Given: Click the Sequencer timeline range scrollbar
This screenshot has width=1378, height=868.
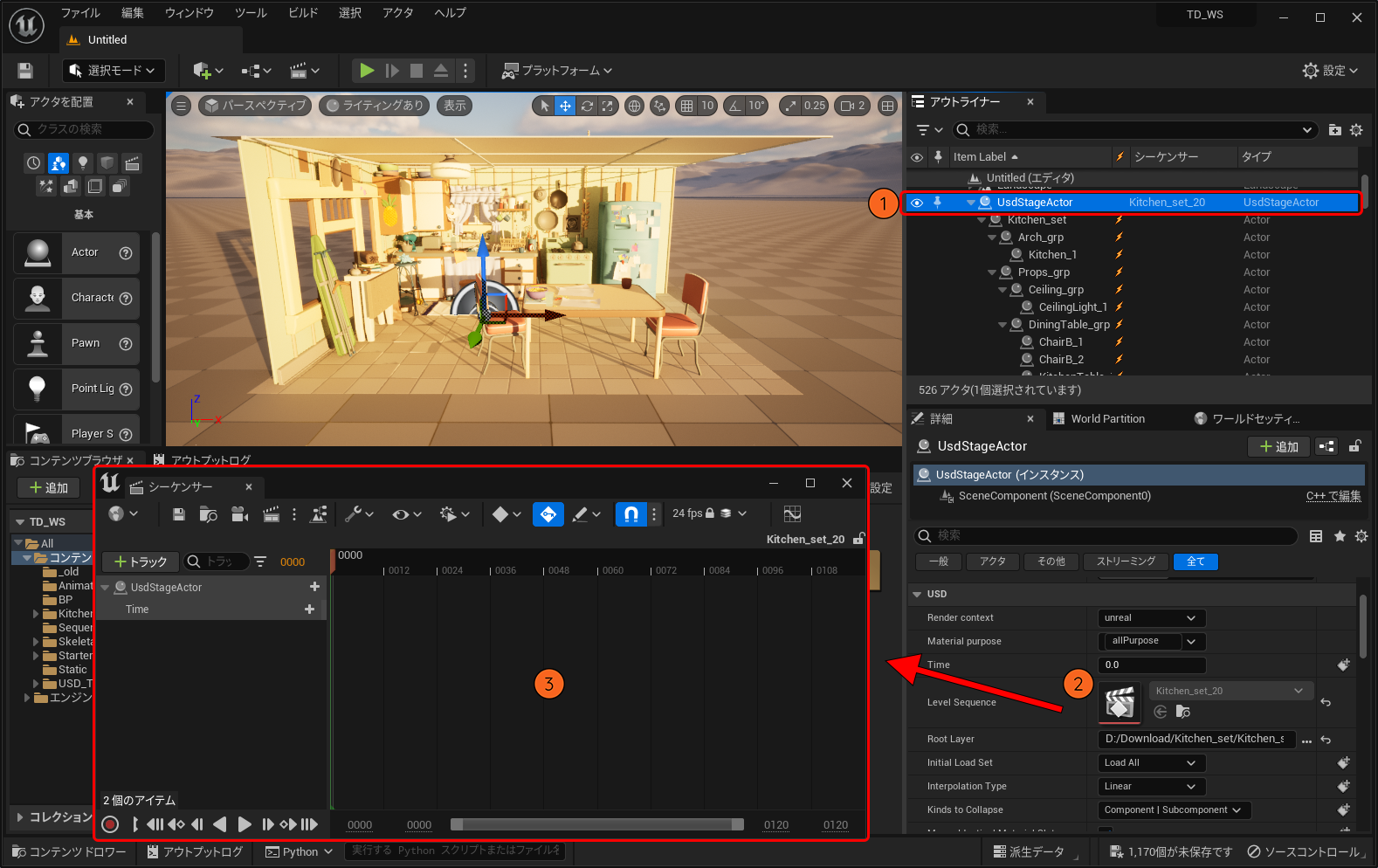Looking at the screenshot, I should (596, 824).
